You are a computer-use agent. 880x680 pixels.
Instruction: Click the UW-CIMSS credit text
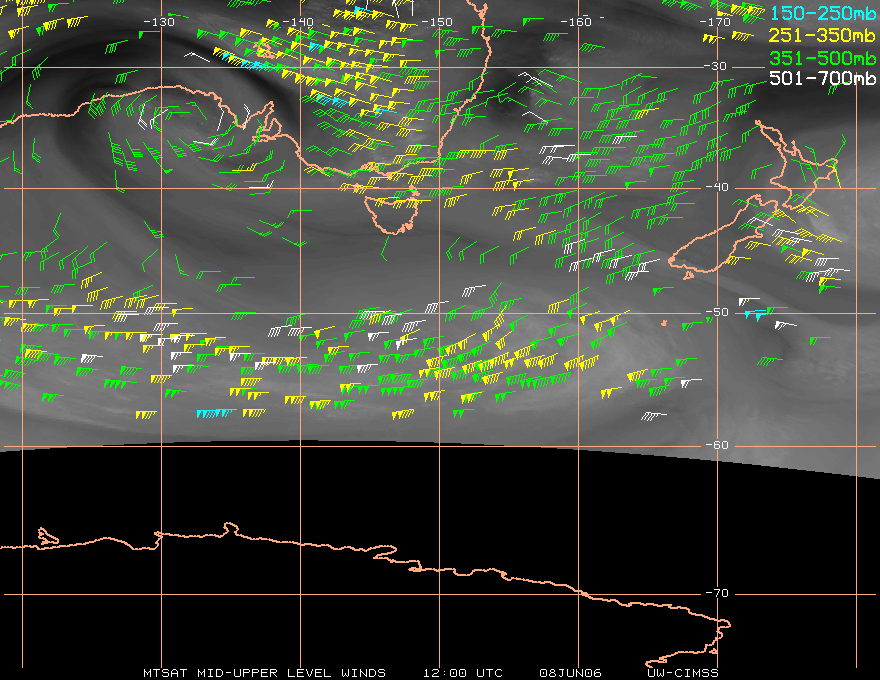click(x=683, y=673)
